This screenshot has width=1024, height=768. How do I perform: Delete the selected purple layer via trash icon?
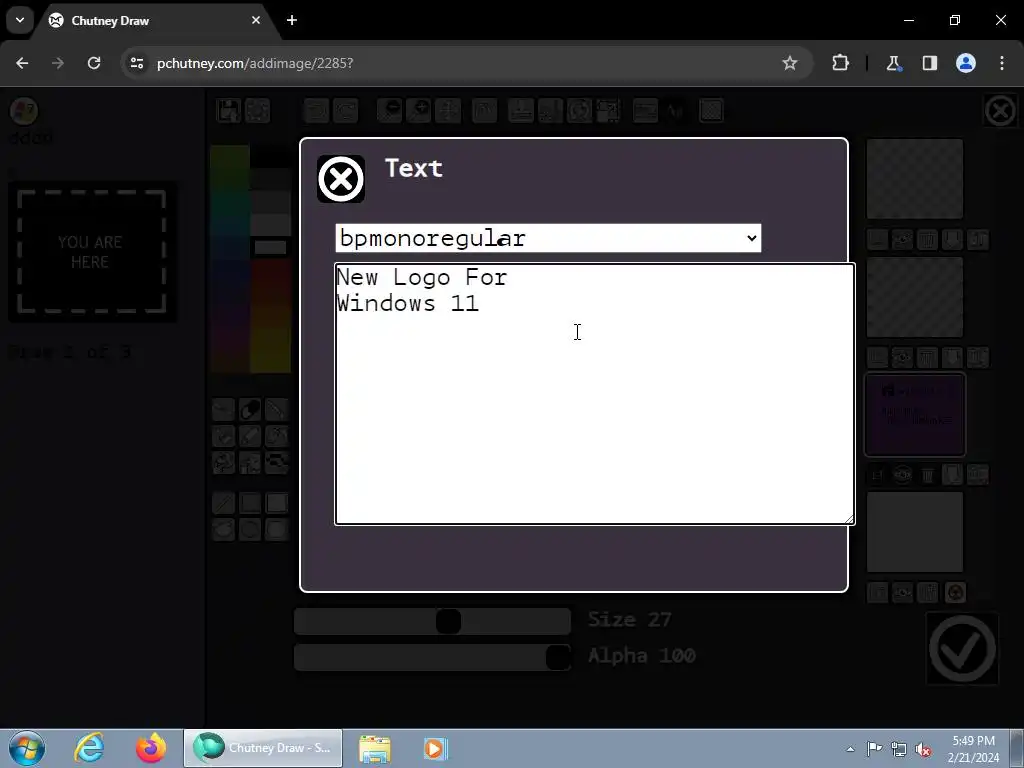tap(927, 475)
